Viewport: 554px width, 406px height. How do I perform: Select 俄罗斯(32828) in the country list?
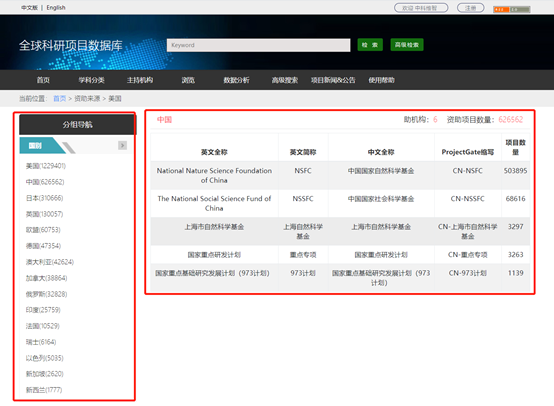click(46, 294)
